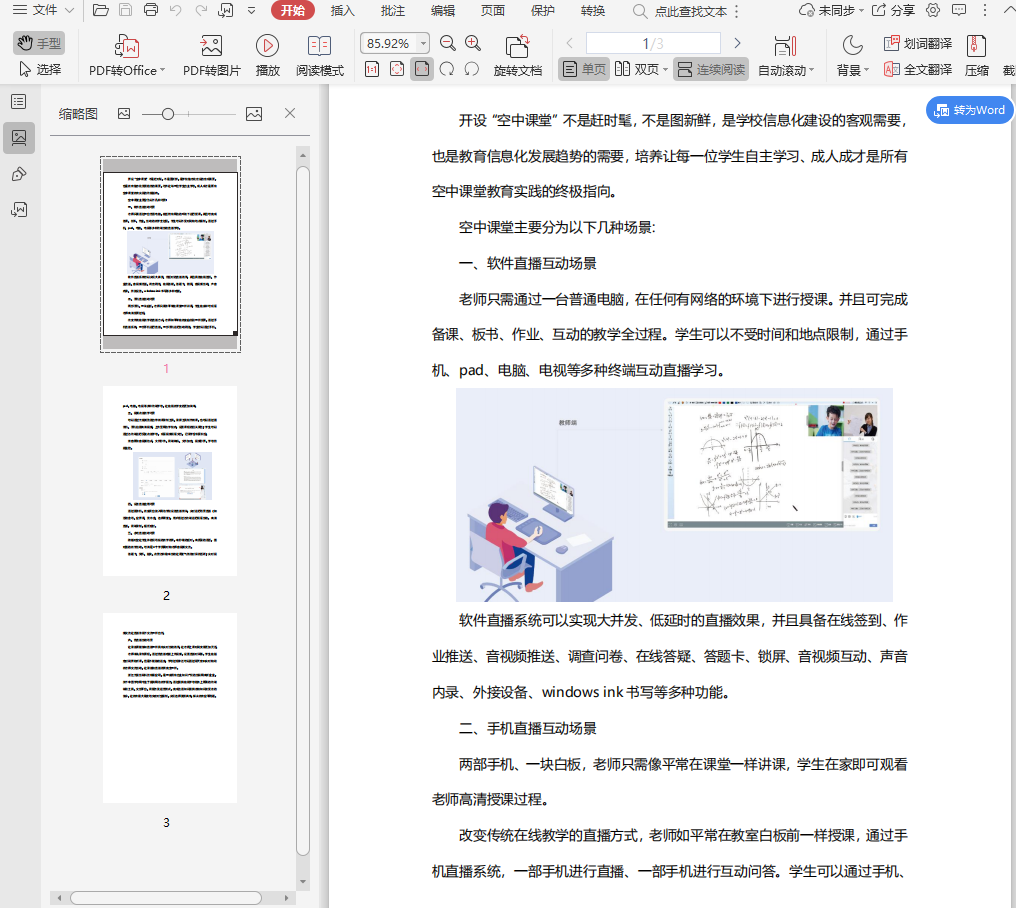Click the open folder icon
The height and width of the screenshot is (908, 1016).
point(100,10)
